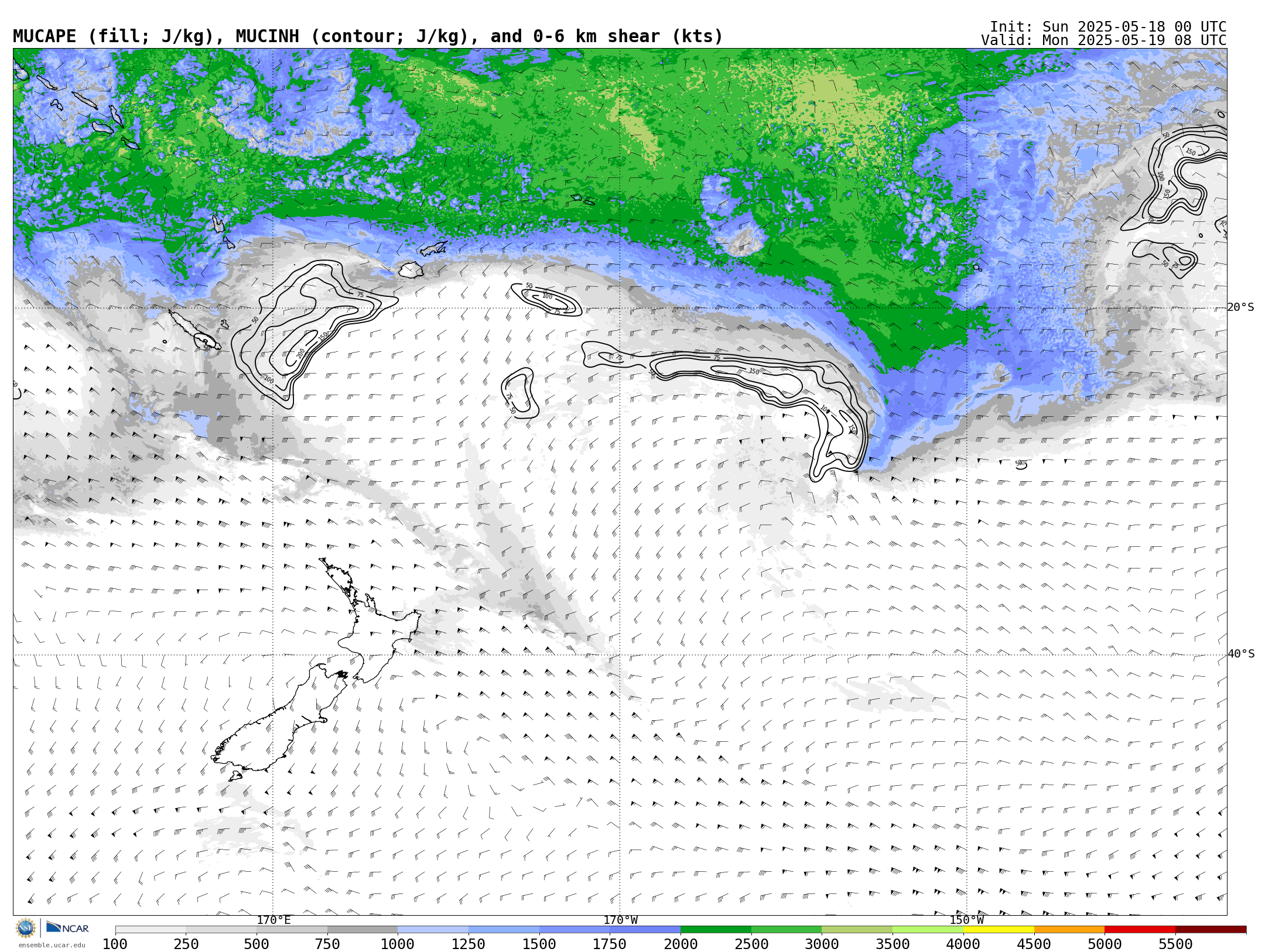Pick the gray 250–500 color bar segment
This screenshot has height=952, width=1265.
(221, 930)
